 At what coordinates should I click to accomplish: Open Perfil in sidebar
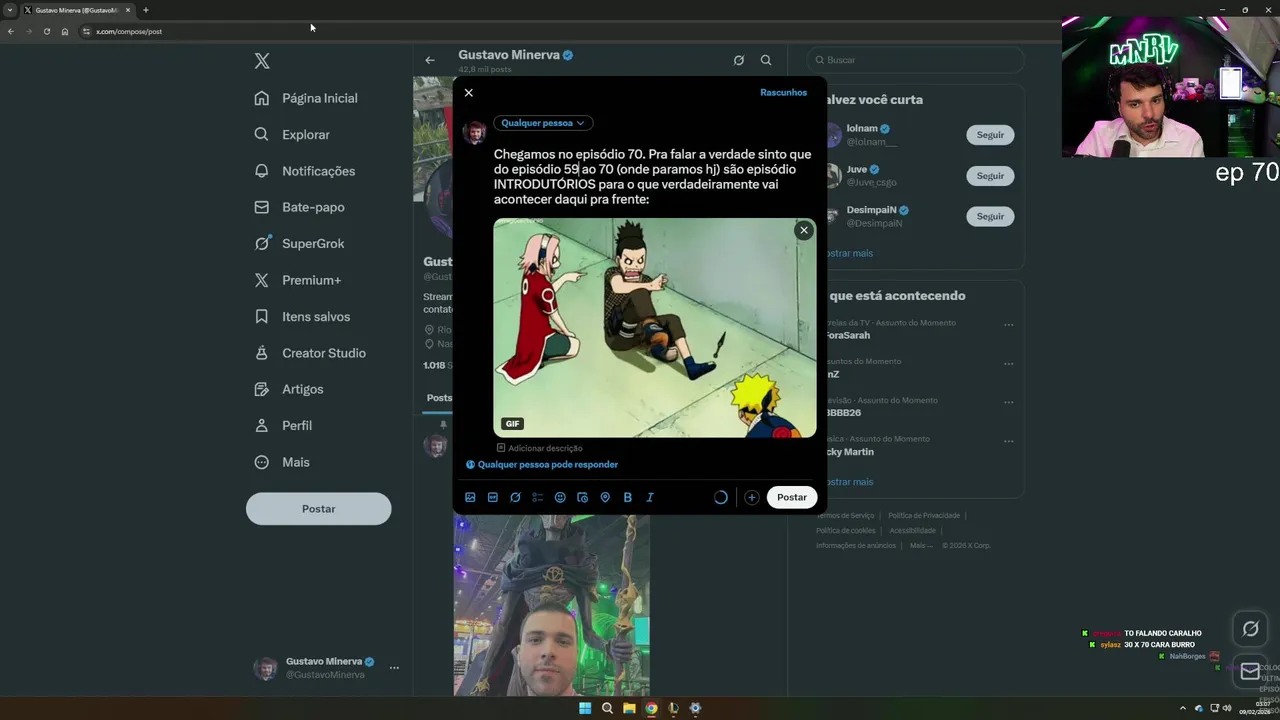pos(283,425)
